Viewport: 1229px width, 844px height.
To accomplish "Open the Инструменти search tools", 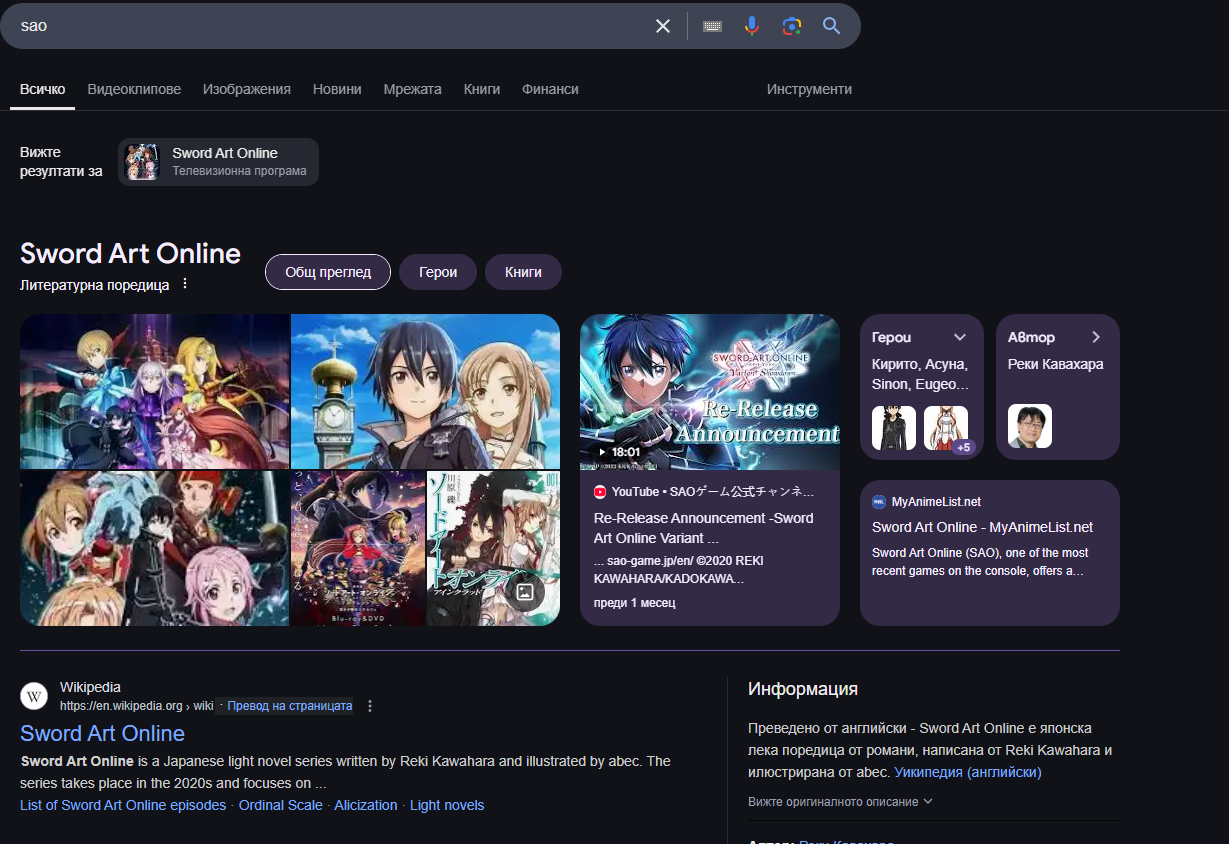I will pos(809,89).
